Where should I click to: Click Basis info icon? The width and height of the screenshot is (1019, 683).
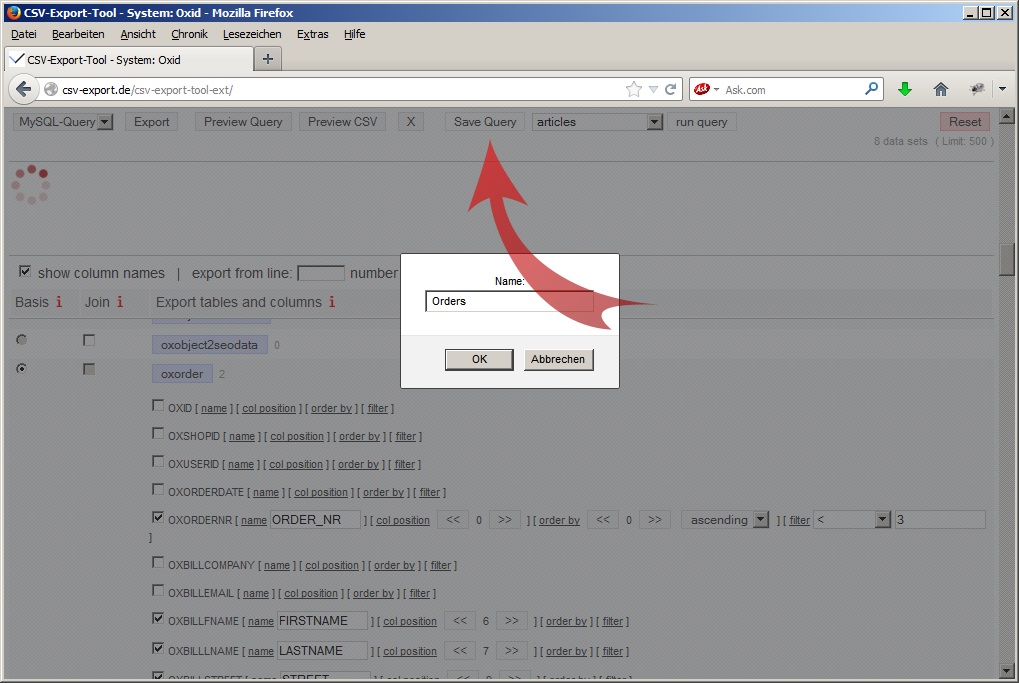(x=59, y=302)
